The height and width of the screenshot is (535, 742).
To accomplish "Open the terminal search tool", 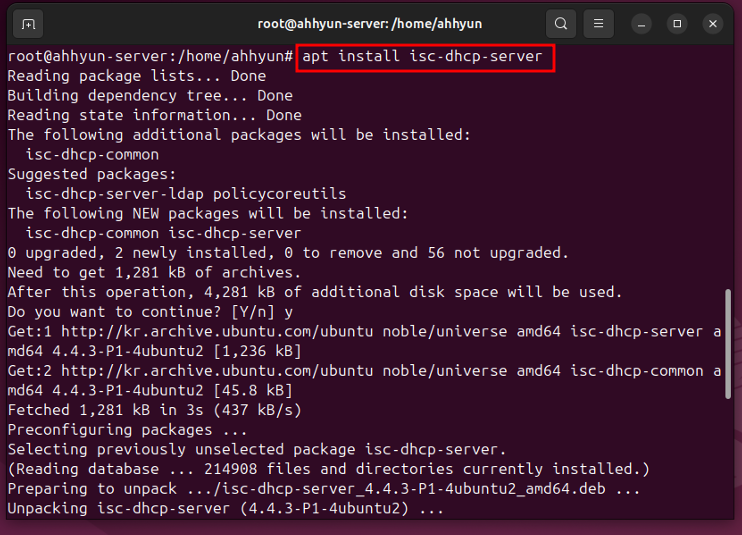I will pos(561,24).
